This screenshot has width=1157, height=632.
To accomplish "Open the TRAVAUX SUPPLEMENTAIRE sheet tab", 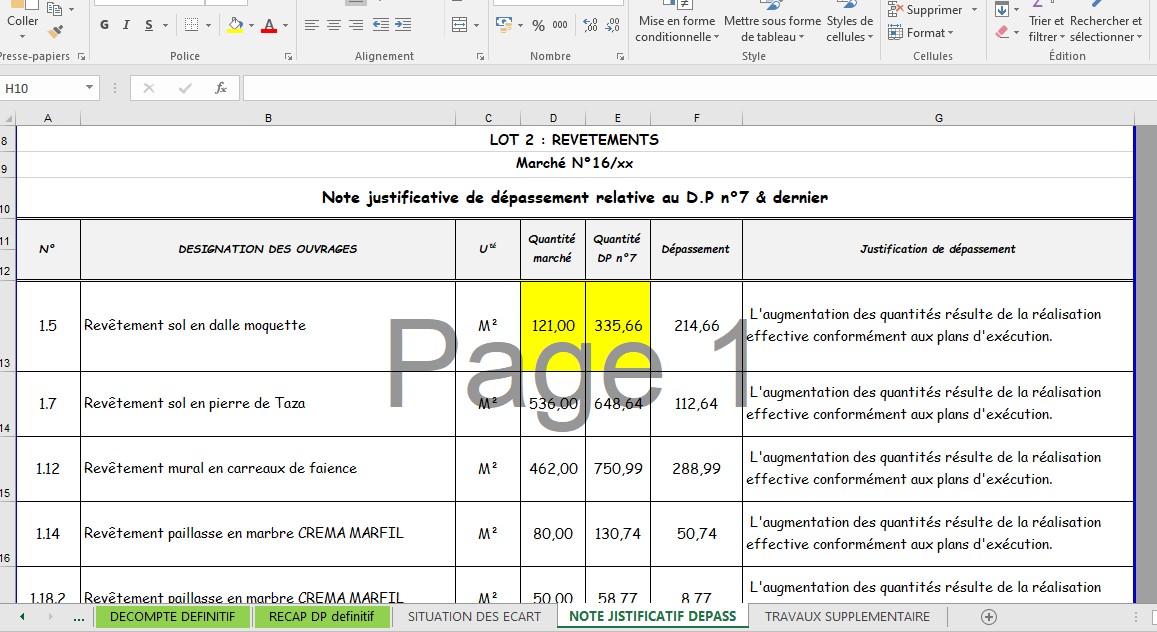I will (x=847, y=617).
